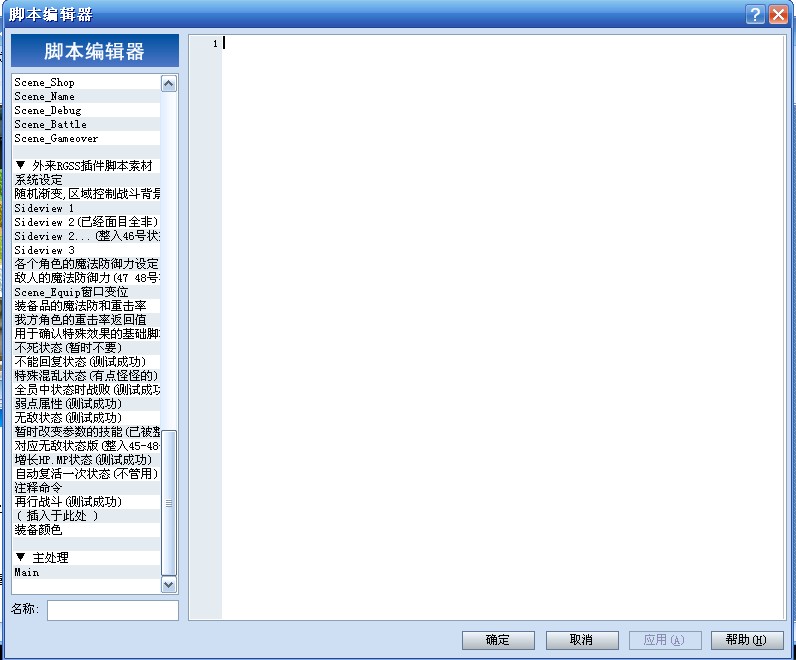Select the 不死状态(暂时不要) script

(x=86, y=348)
